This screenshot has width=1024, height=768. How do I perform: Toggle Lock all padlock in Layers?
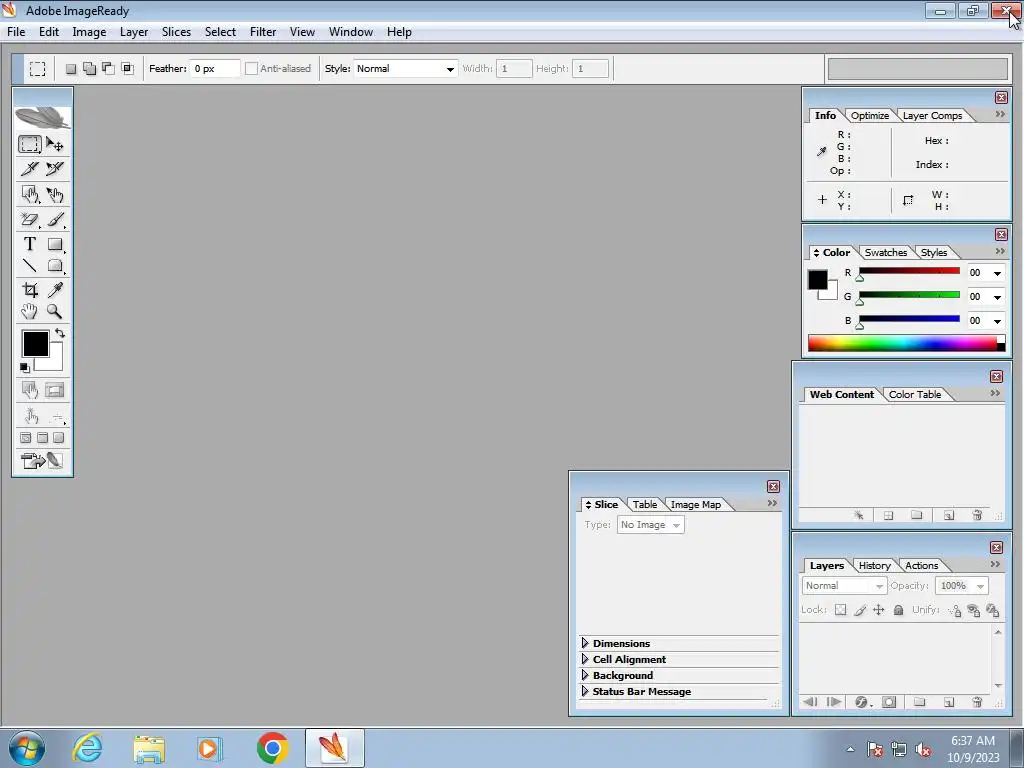898,610
